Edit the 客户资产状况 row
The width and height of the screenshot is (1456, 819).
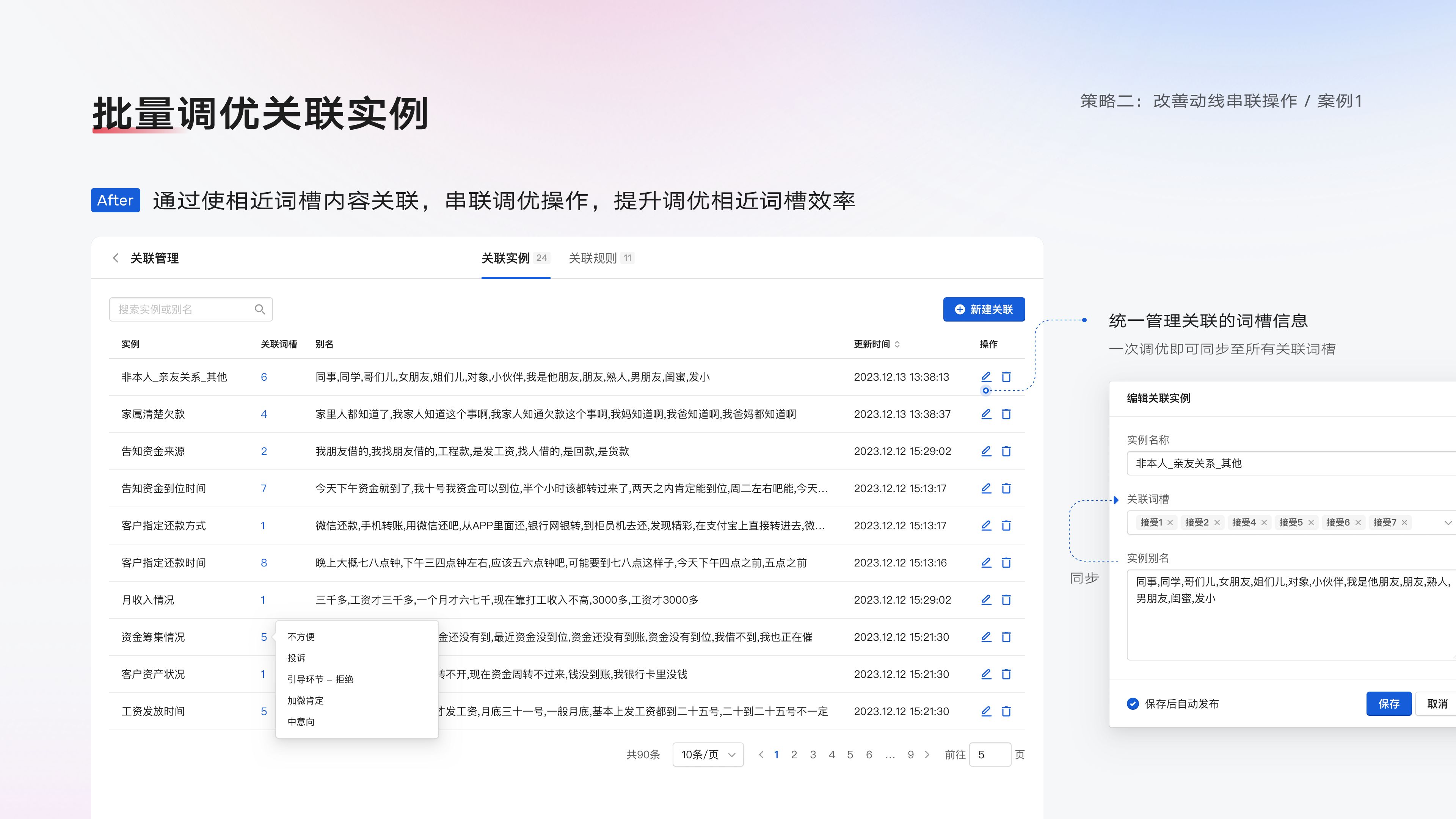point(986,674)
